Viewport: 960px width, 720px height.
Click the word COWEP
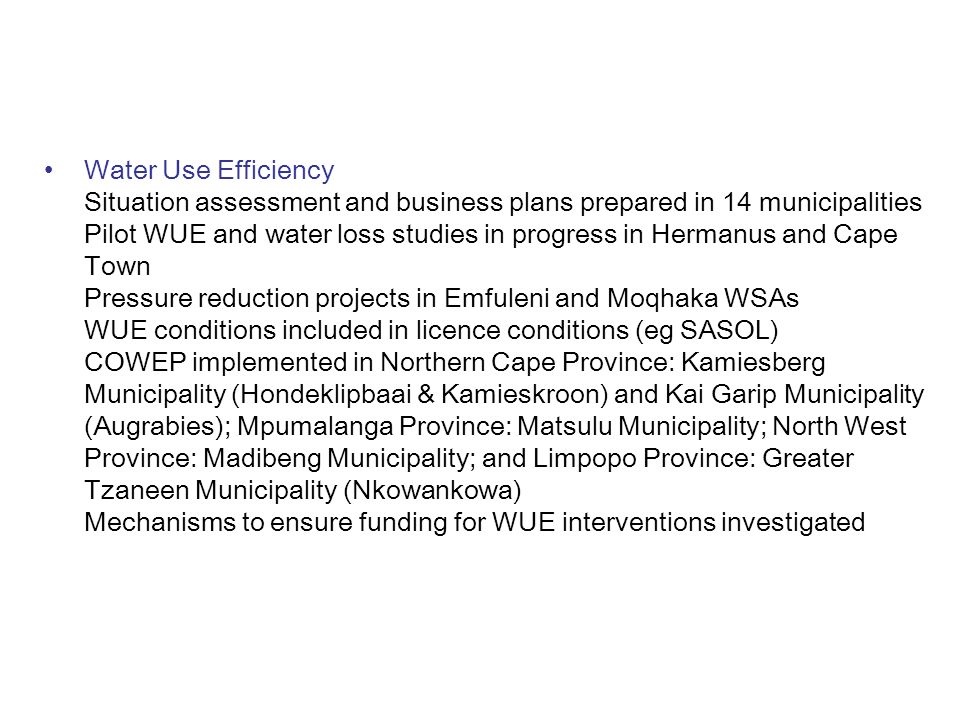pyautogui.click(x=135, y=362)
